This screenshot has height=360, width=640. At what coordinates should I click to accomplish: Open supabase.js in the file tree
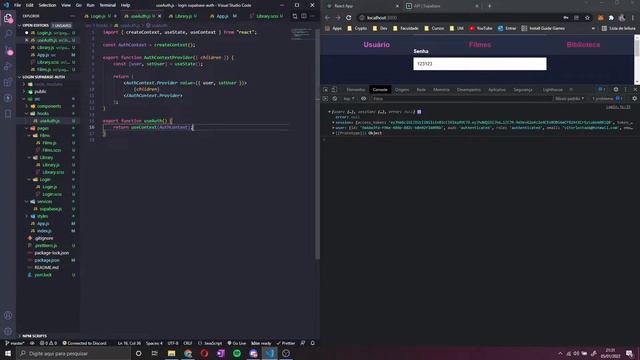click(51, 209)
